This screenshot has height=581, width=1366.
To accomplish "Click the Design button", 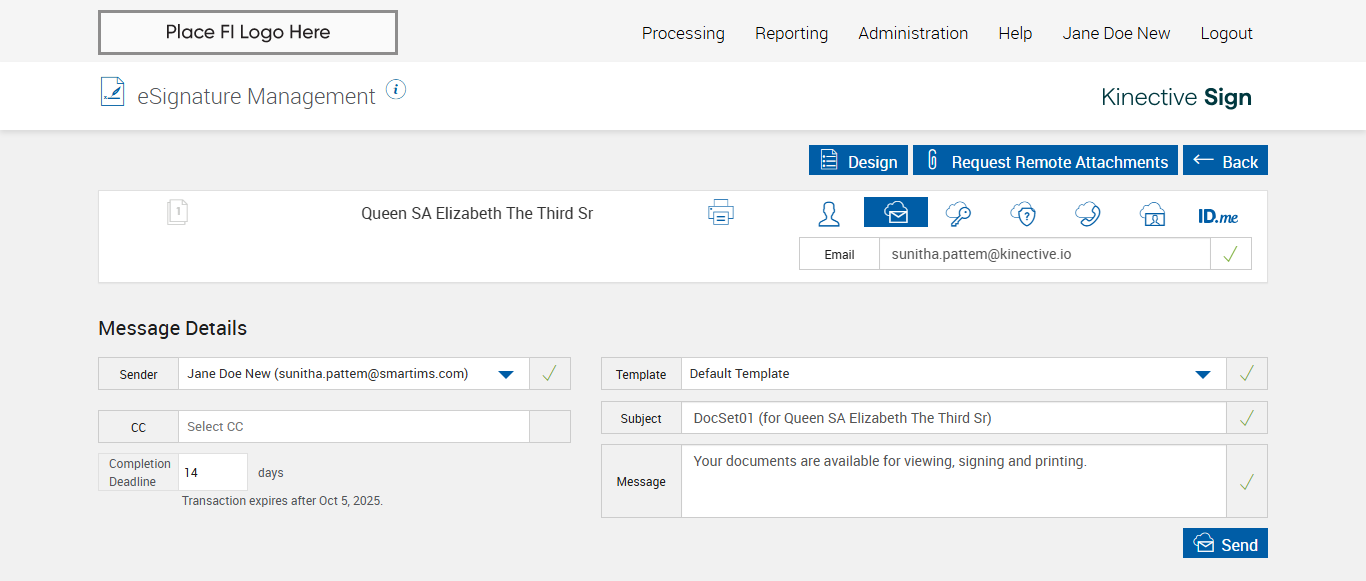I will point(858,161).
